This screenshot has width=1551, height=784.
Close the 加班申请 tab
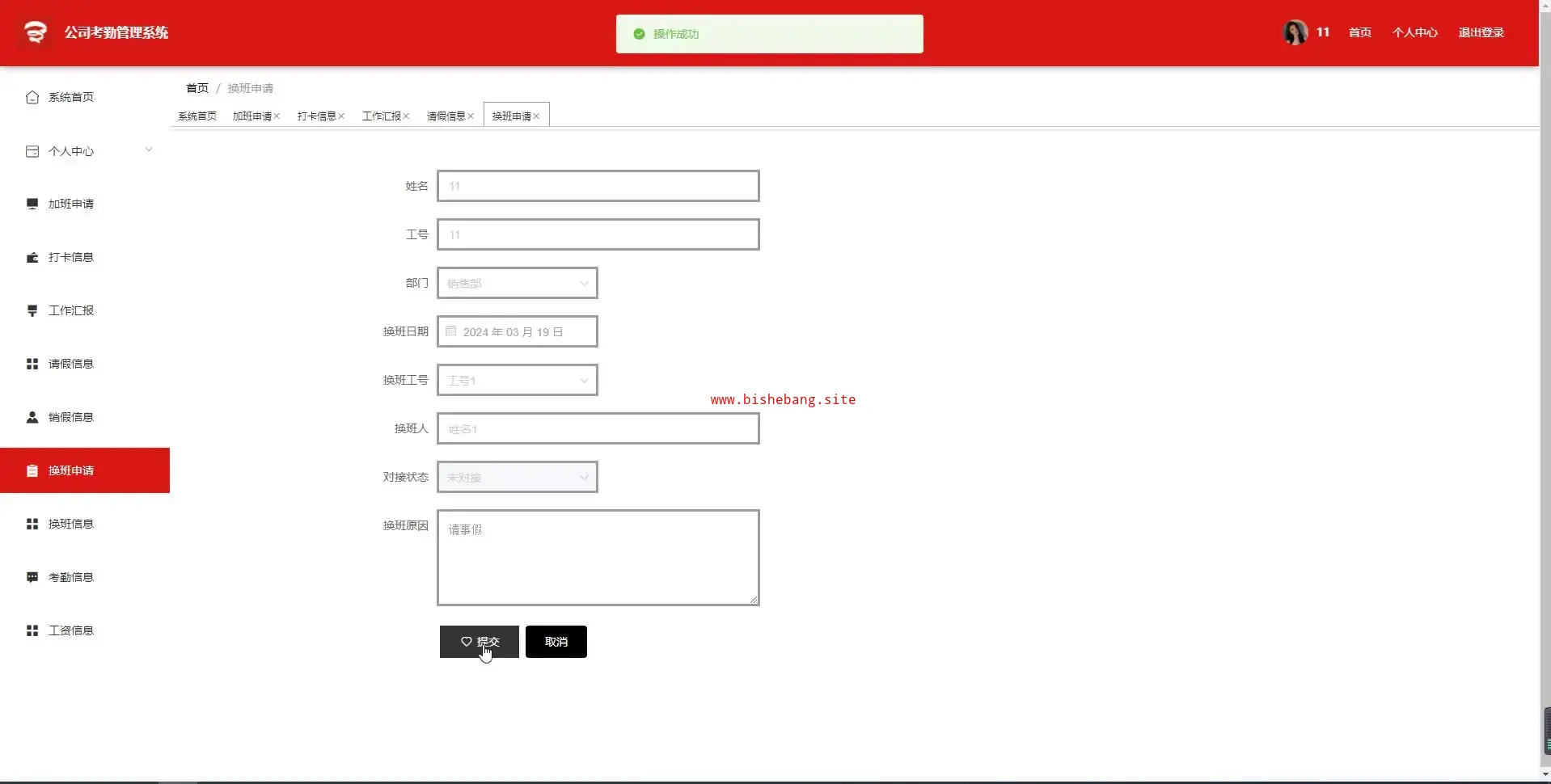(277, 116)
